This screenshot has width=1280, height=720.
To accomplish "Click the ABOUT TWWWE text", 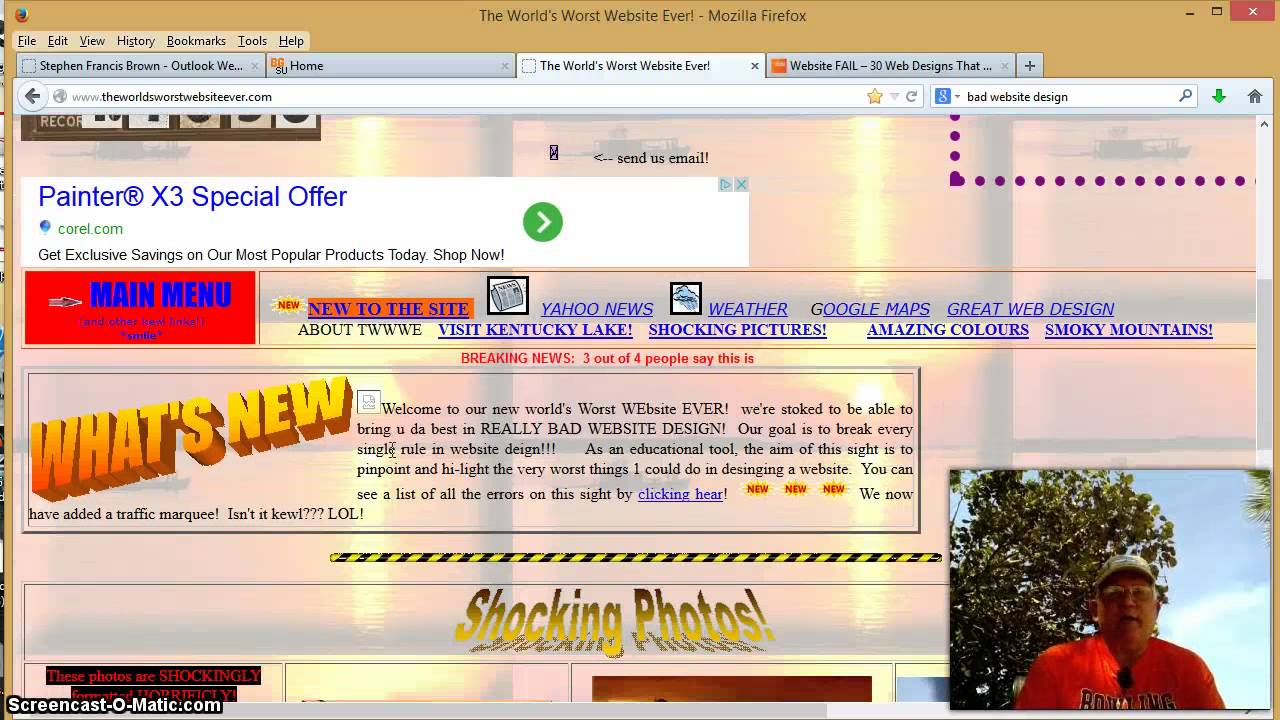I will click(x=360, y=330).
